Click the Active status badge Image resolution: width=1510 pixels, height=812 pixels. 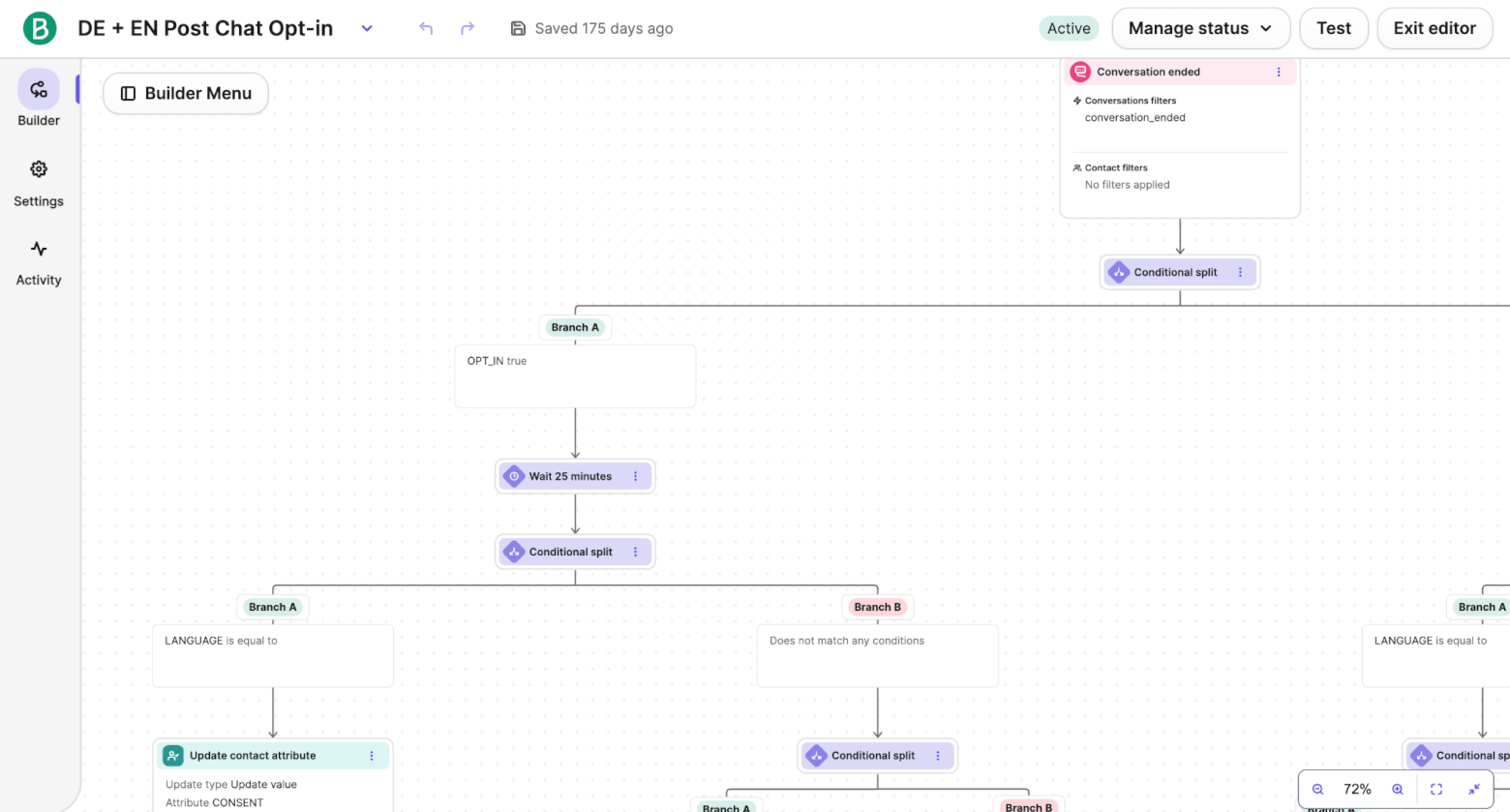(x=1069, y=28)
